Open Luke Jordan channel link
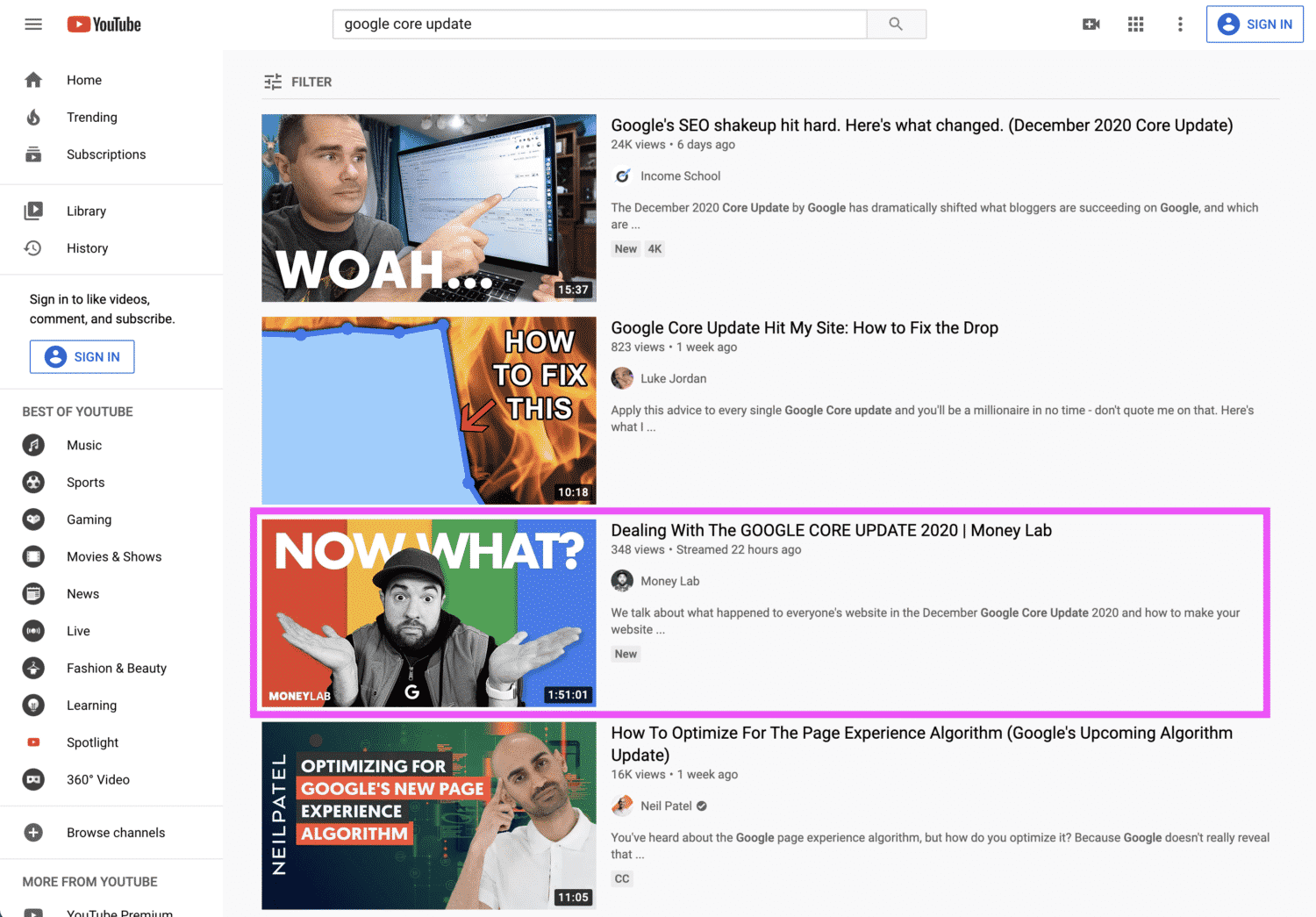This screenshot has height=917, width=1316. click(x=673, y=378)
